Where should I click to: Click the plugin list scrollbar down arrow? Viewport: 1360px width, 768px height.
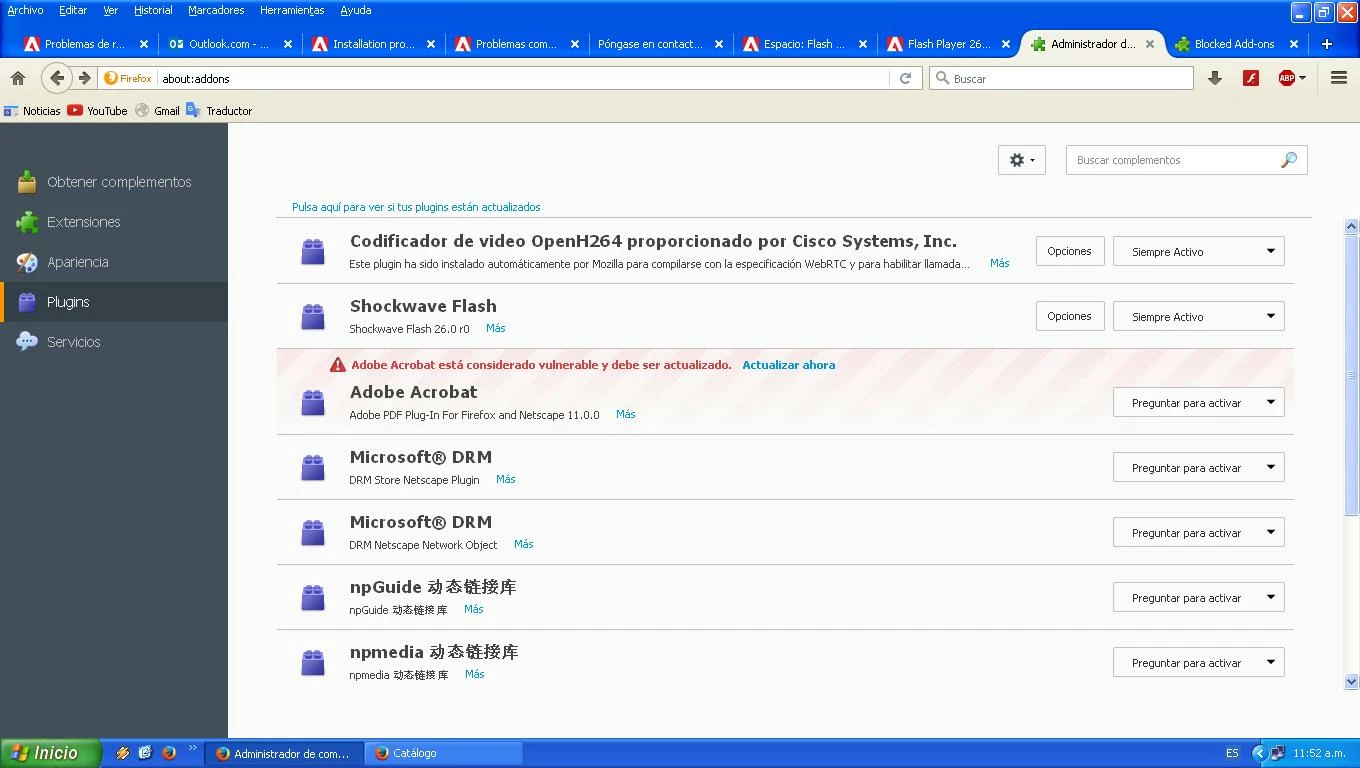[1351, 682]
